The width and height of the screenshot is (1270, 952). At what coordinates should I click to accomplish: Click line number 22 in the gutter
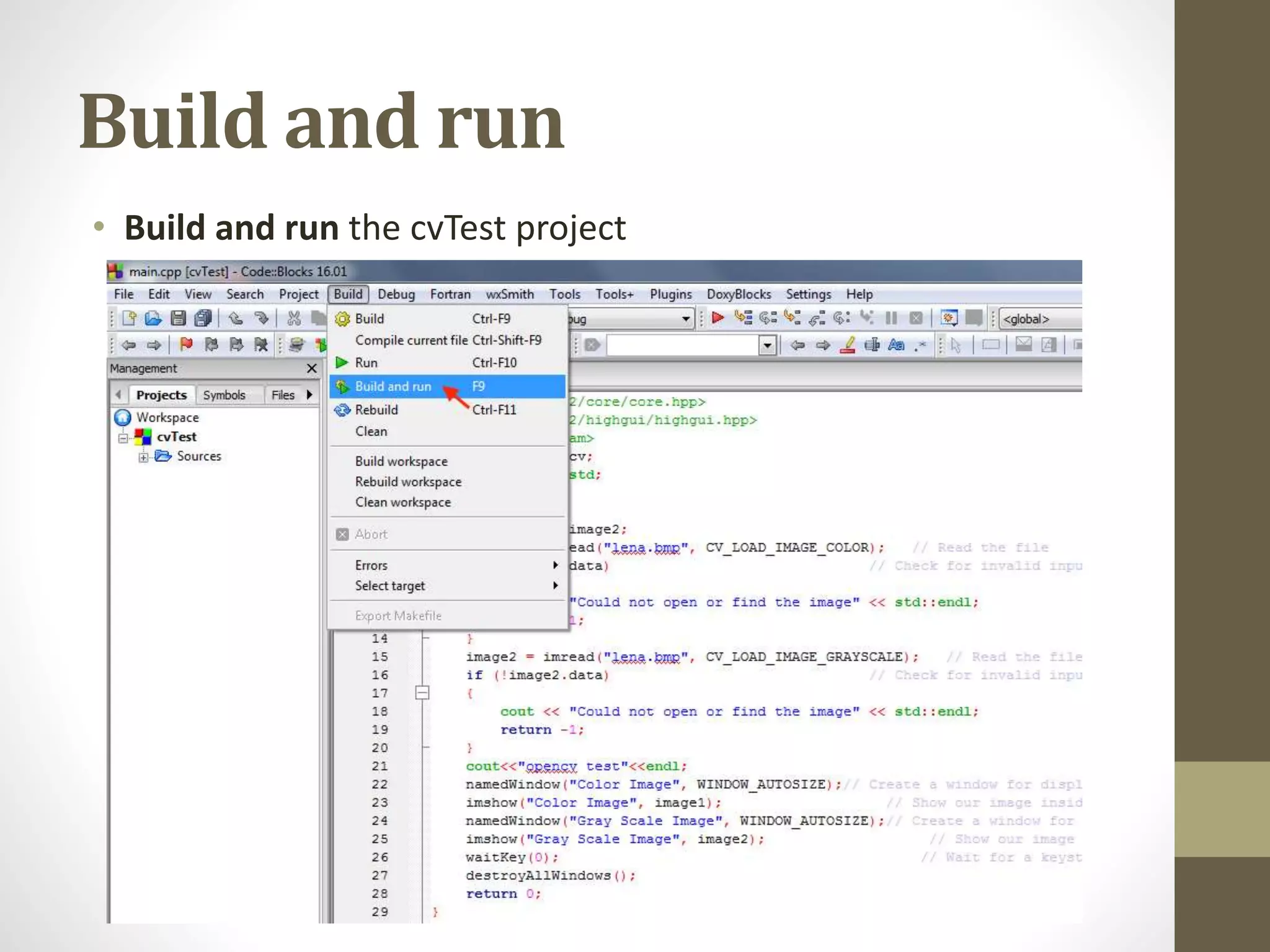(x=380, y=784)
